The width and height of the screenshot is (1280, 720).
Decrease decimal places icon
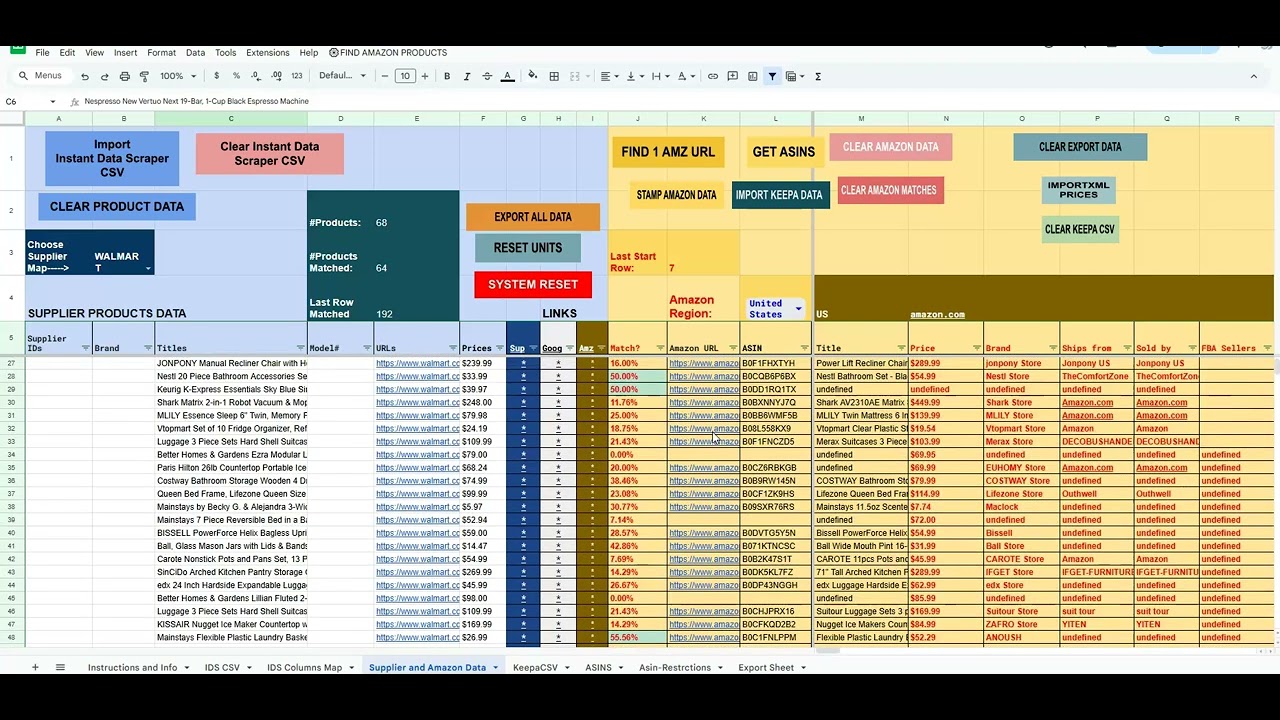click(x=256, y=76)
